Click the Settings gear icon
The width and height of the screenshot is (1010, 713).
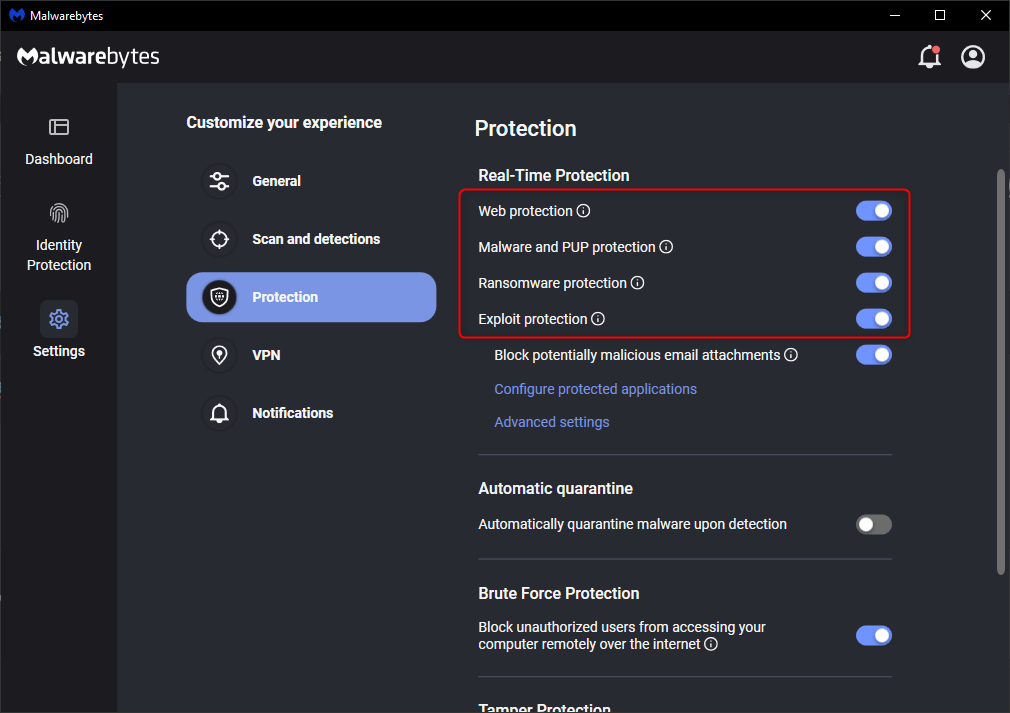[59, 319]
